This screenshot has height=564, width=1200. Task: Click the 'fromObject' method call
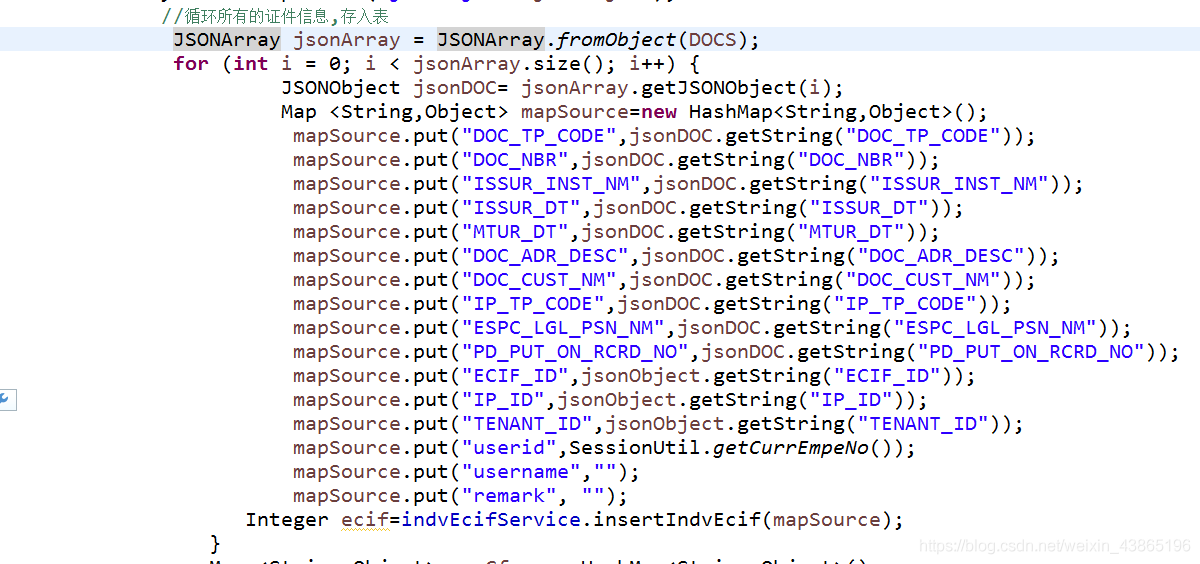click(616, 40)
